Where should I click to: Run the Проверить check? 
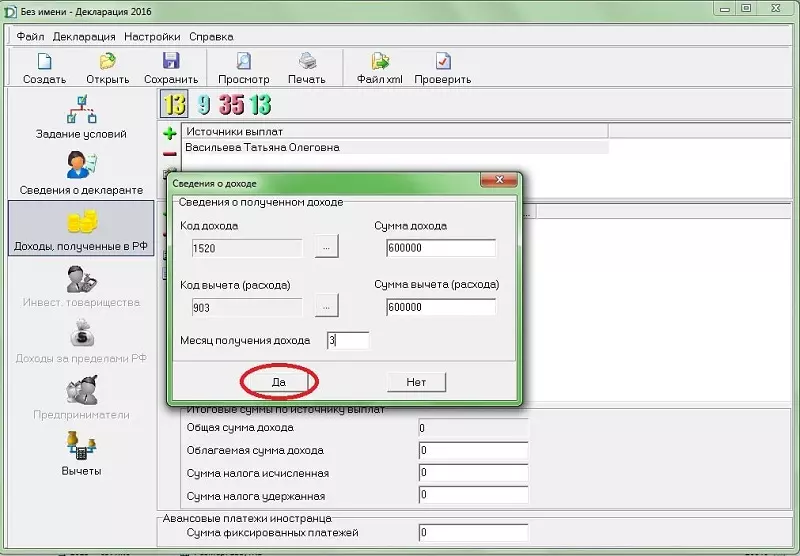click(442, 68)
